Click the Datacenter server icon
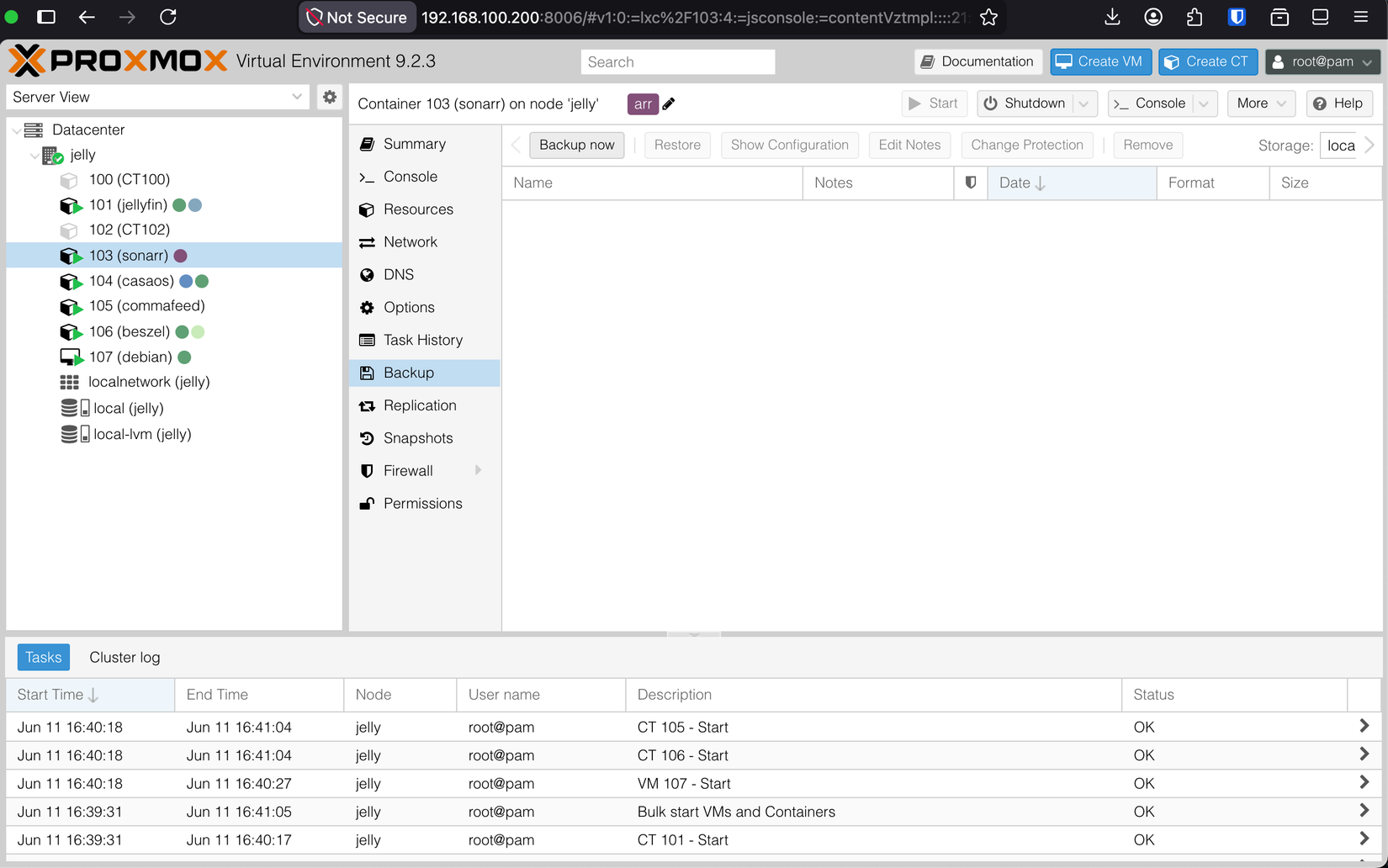The height and width of the screenshot is (868, 1388). (34, 130)
